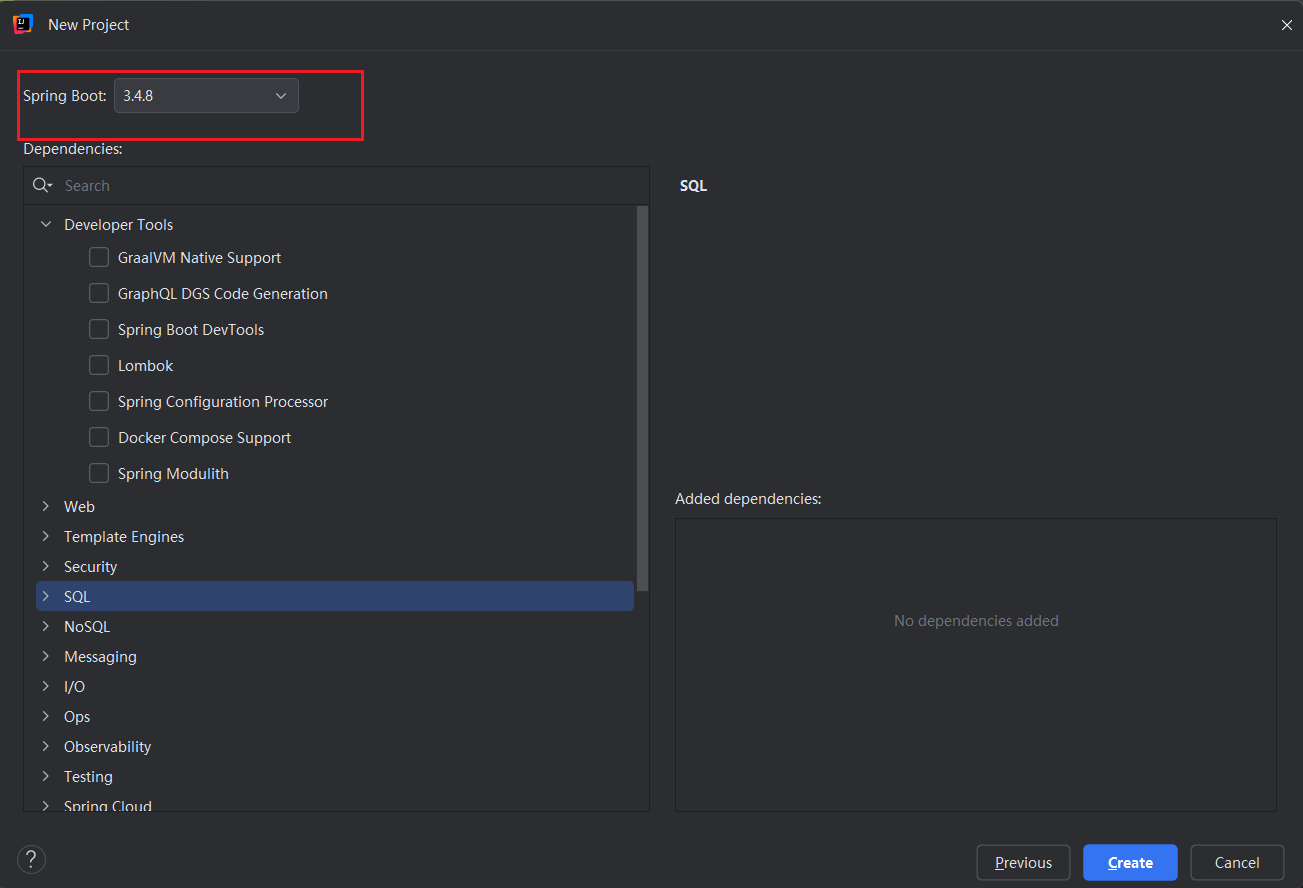Viewport: 1303px width, 888px height.
Task: Expand the Web category
Action: click(x=45, y=506)
